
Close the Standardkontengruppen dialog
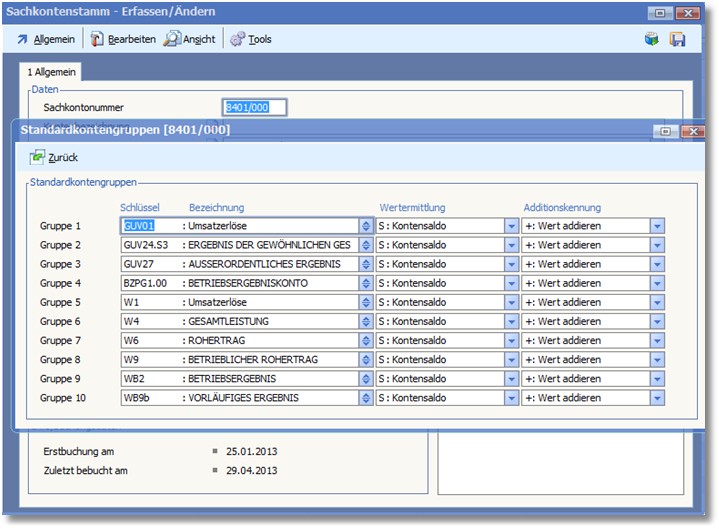click(x=691, y=131)
